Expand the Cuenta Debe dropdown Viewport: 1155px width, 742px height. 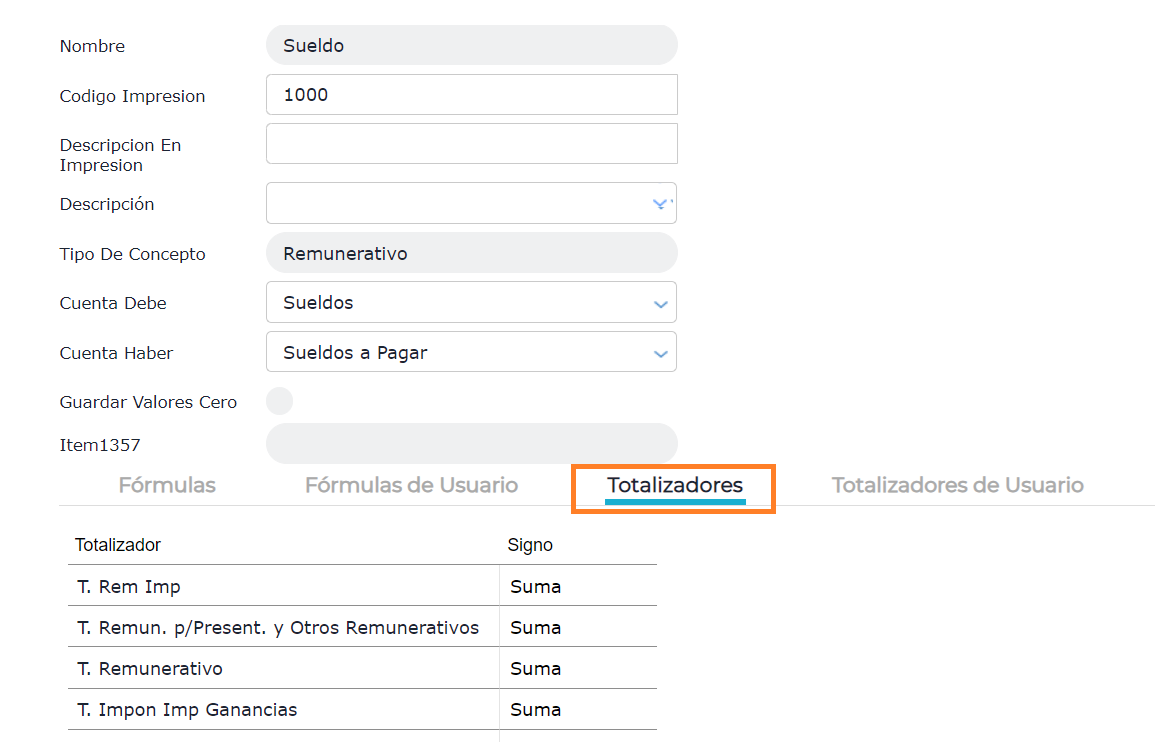coord(659,303)
